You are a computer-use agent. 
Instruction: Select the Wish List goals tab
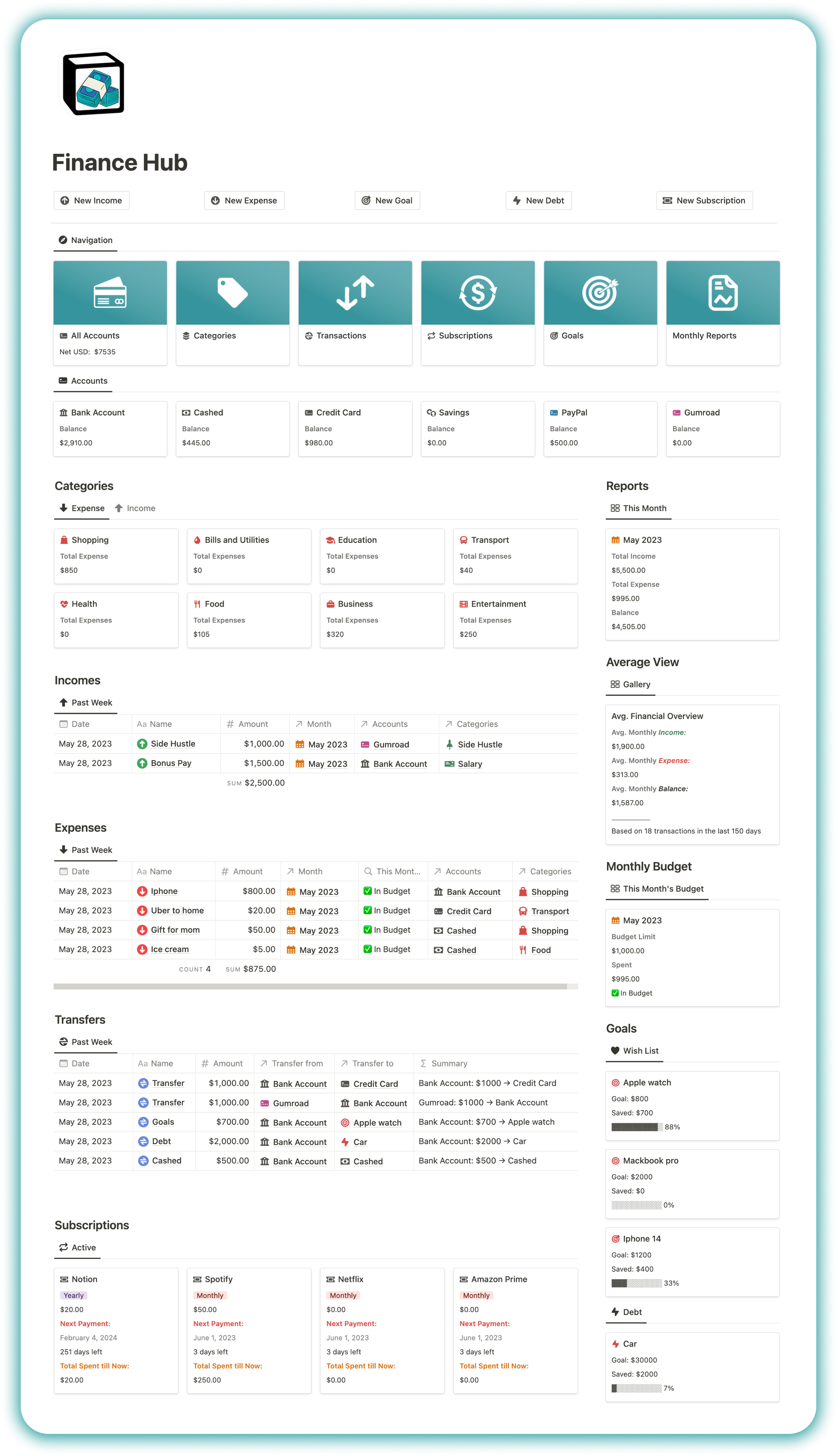(634, 1051)
